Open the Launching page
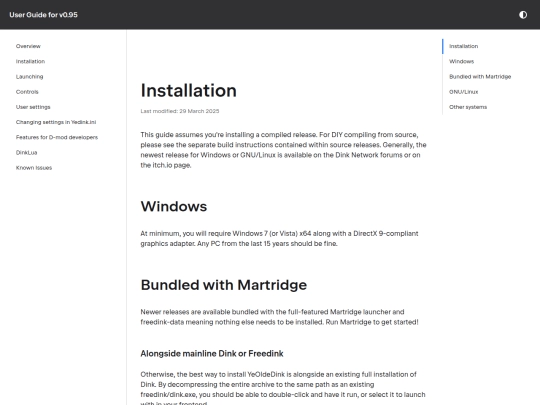This screenshot has width=540, height=405. [30, 76]
